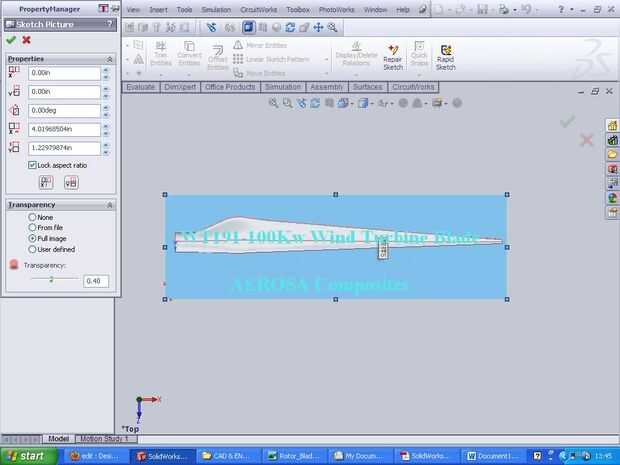
Task: Switch to Model tab
Action: [x=59, y=439]
